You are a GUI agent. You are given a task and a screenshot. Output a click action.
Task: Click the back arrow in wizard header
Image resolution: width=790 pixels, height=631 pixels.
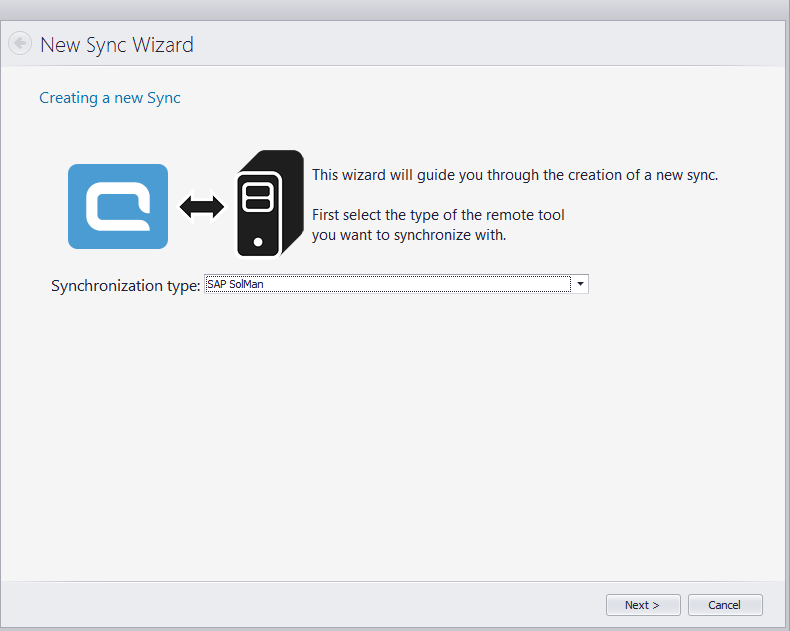(20, 44)
